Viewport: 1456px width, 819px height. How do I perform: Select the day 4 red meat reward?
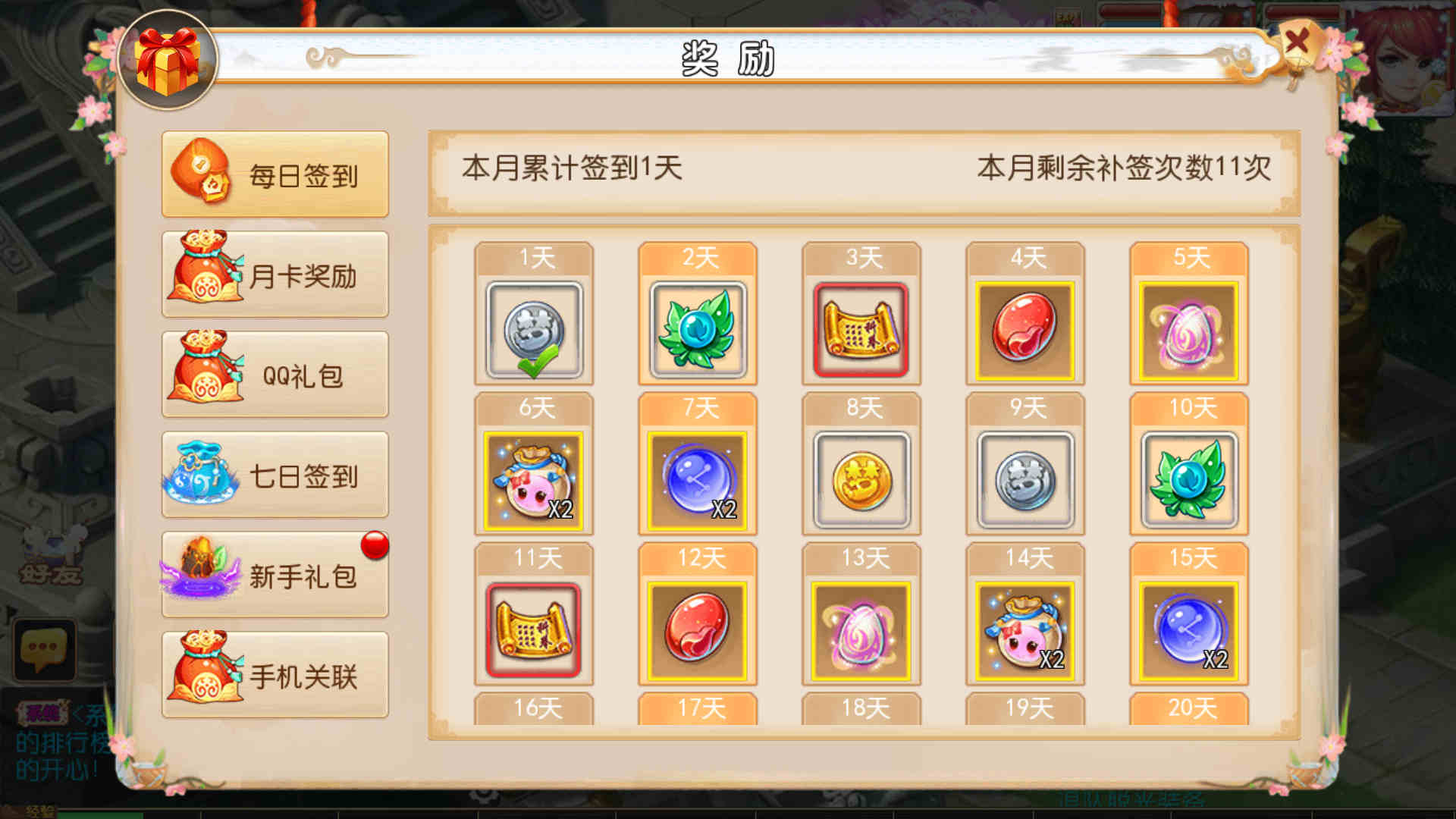(1025, 330)
